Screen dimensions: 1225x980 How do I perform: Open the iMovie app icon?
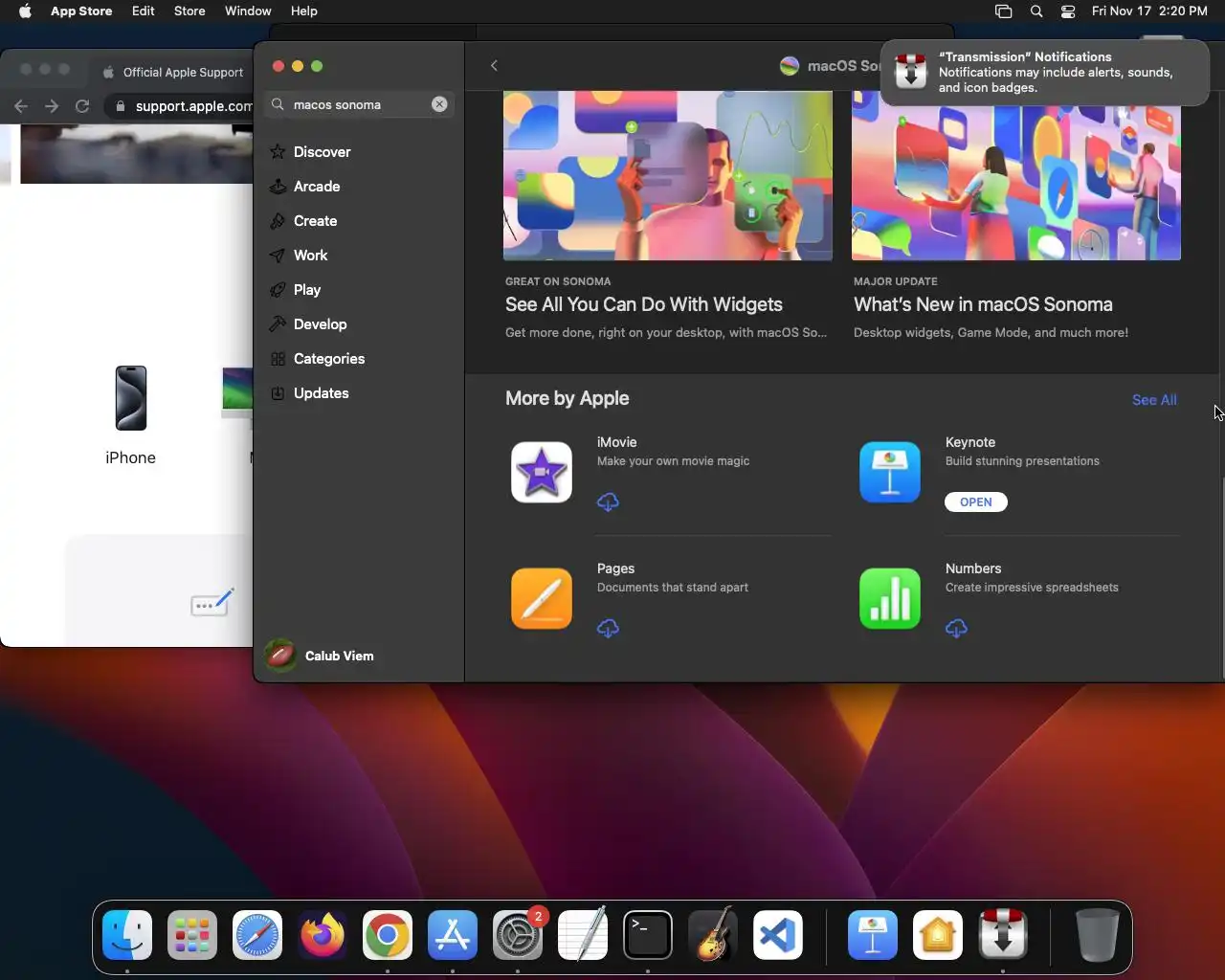tap(542, 472)
